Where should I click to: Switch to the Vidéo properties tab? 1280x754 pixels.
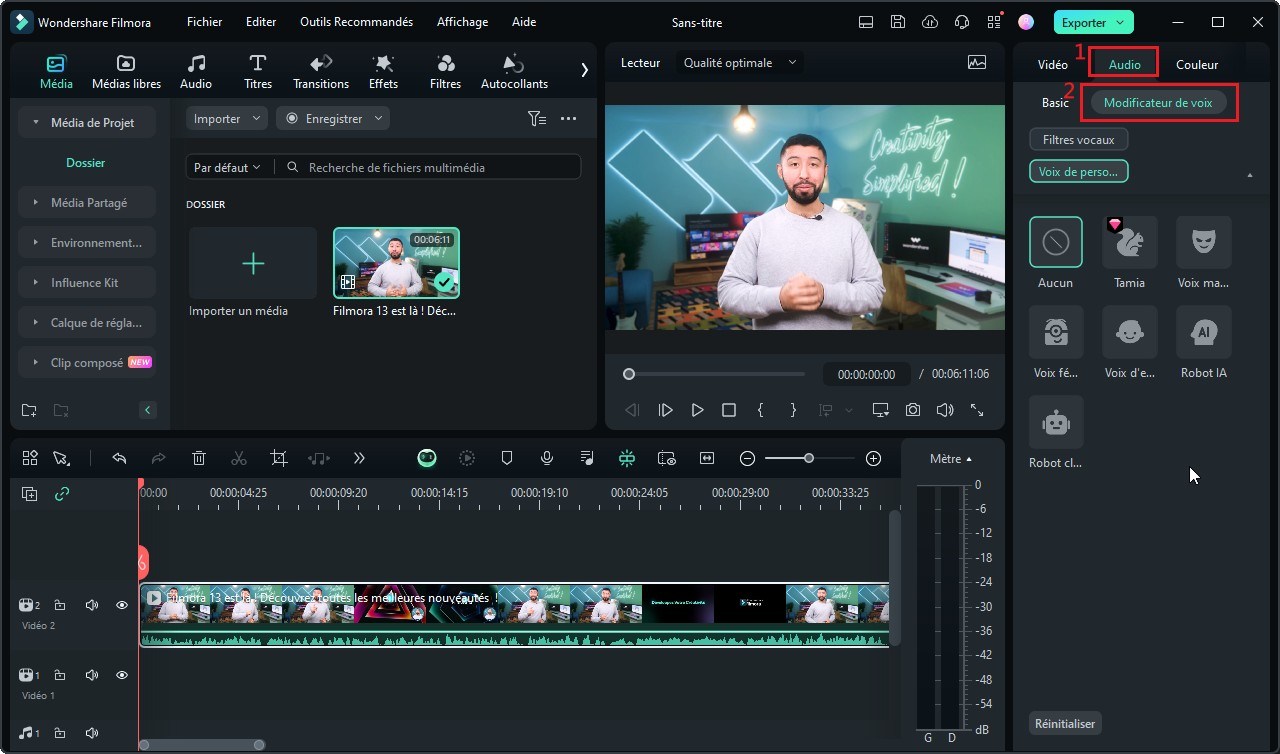pos(1053,65)
